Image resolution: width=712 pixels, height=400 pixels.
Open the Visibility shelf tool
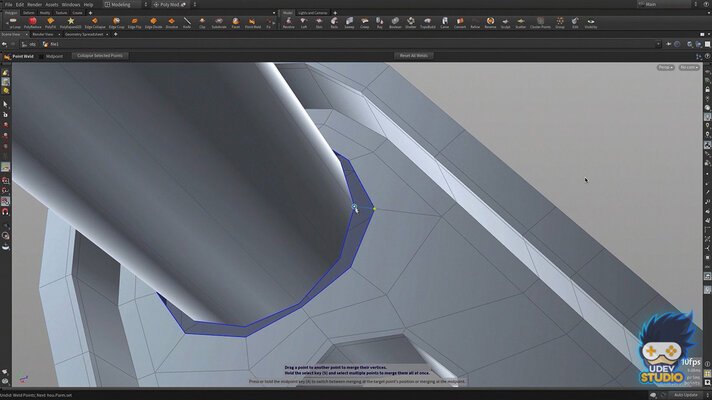coord(592,23)
